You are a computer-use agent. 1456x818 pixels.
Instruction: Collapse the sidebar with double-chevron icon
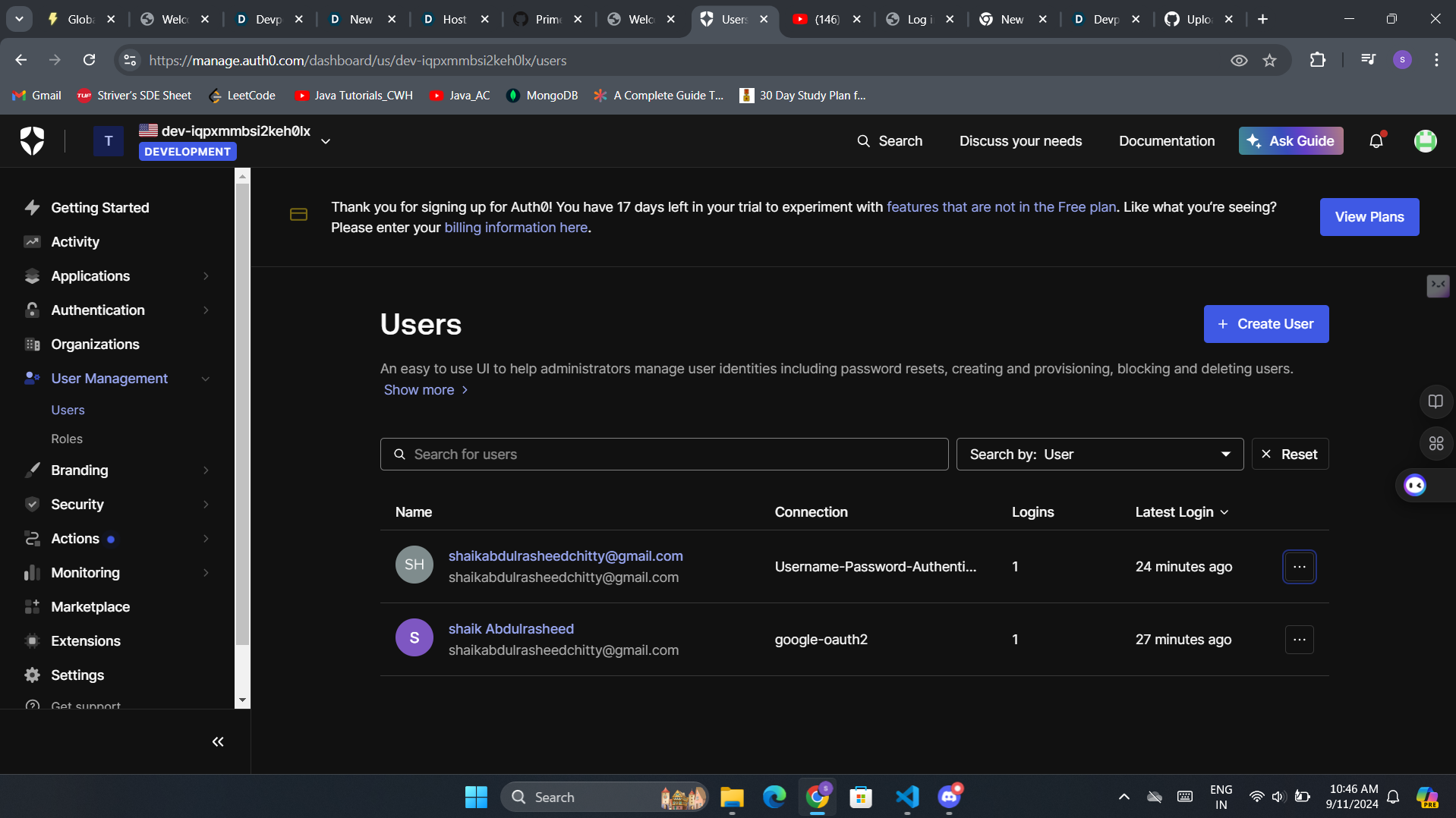point(218,741)
